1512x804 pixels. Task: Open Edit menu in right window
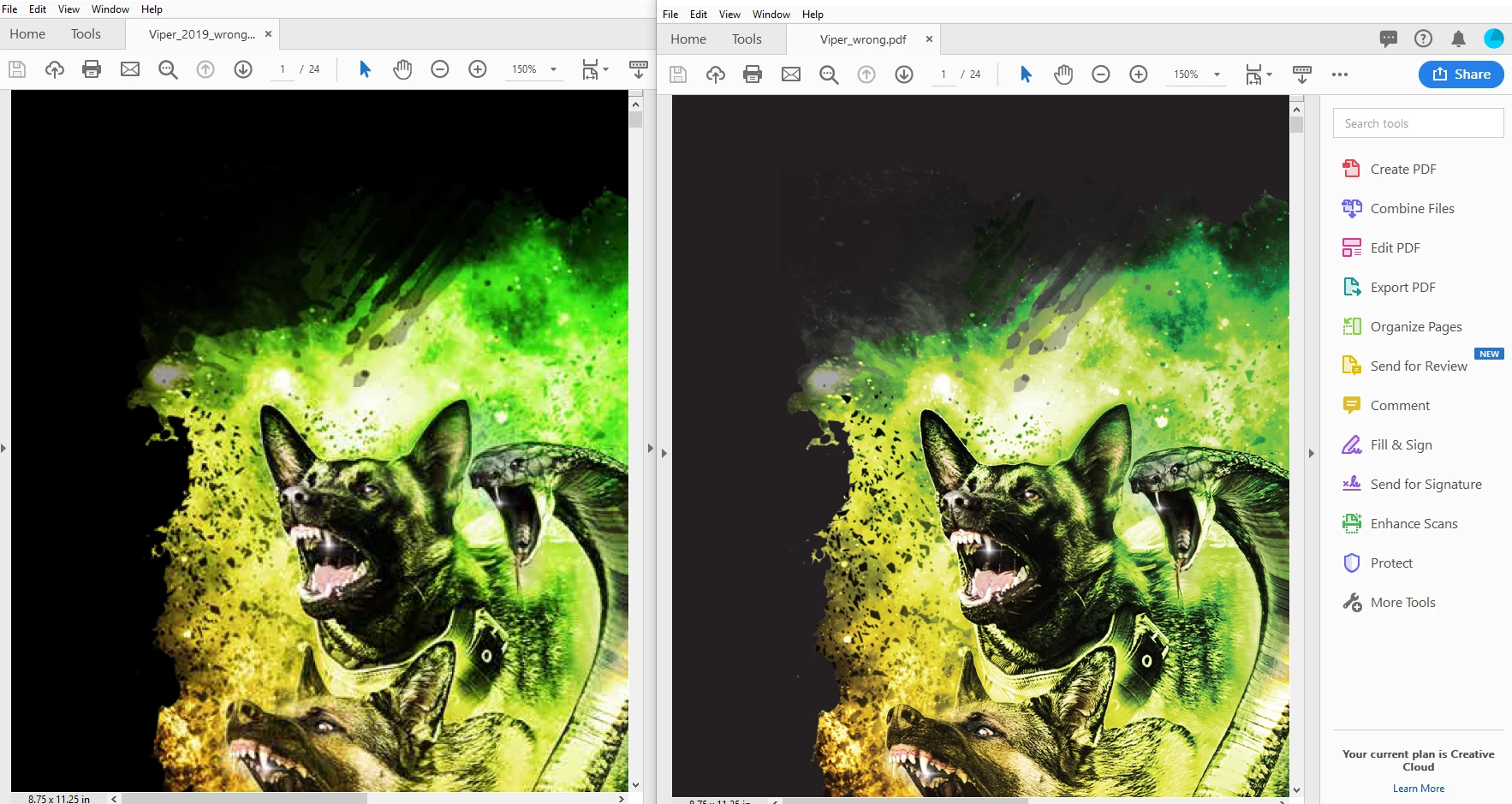coord(699,15)
